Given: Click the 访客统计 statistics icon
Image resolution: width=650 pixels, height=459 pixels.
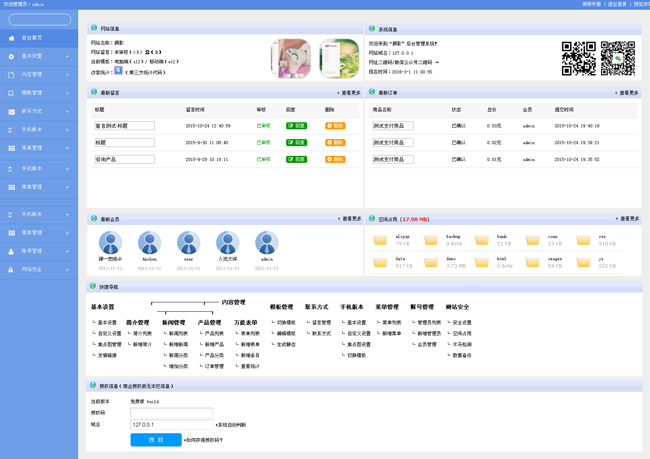Looking at the screenshot, I should pos(118,71).
